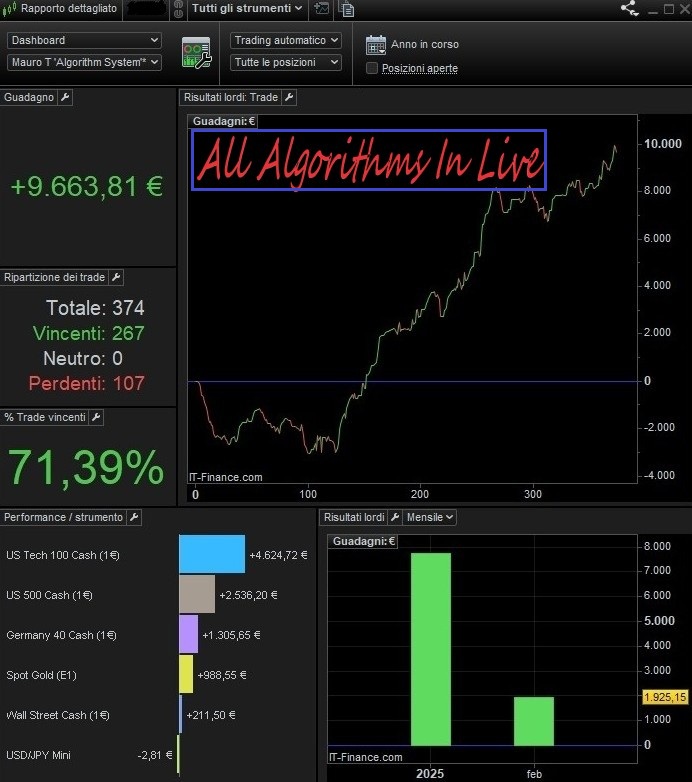Click the +9.663,81 € total gain value
This screenshot has width=692, height=782.
pos(87,187)
